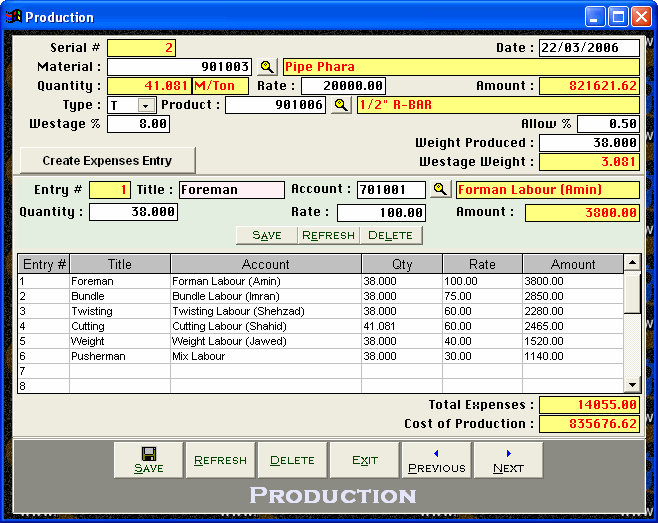
Task: Click the grid scrollbar down arrow
Action: point(632,384)
